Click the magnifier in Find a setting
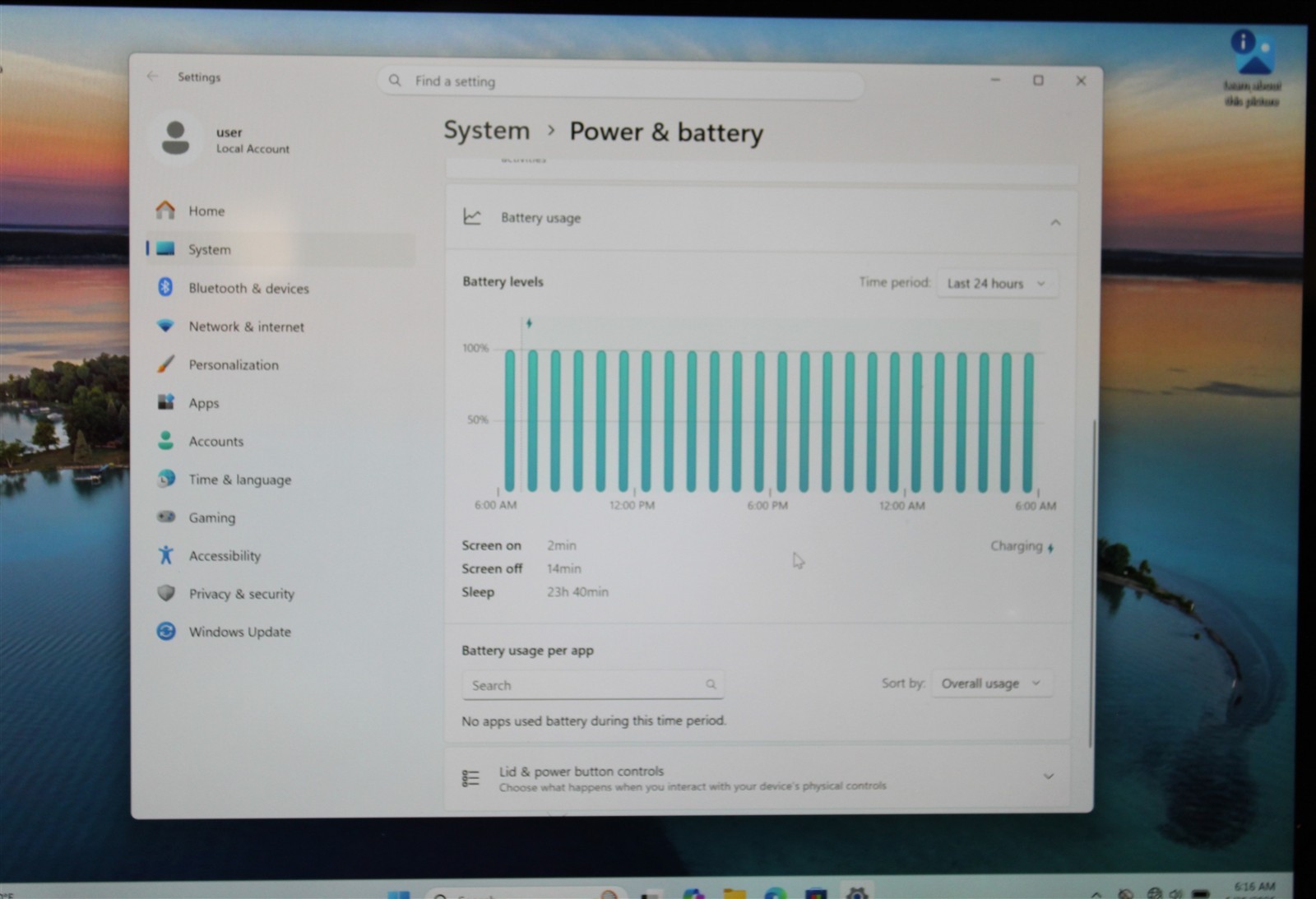 [395, 81]
